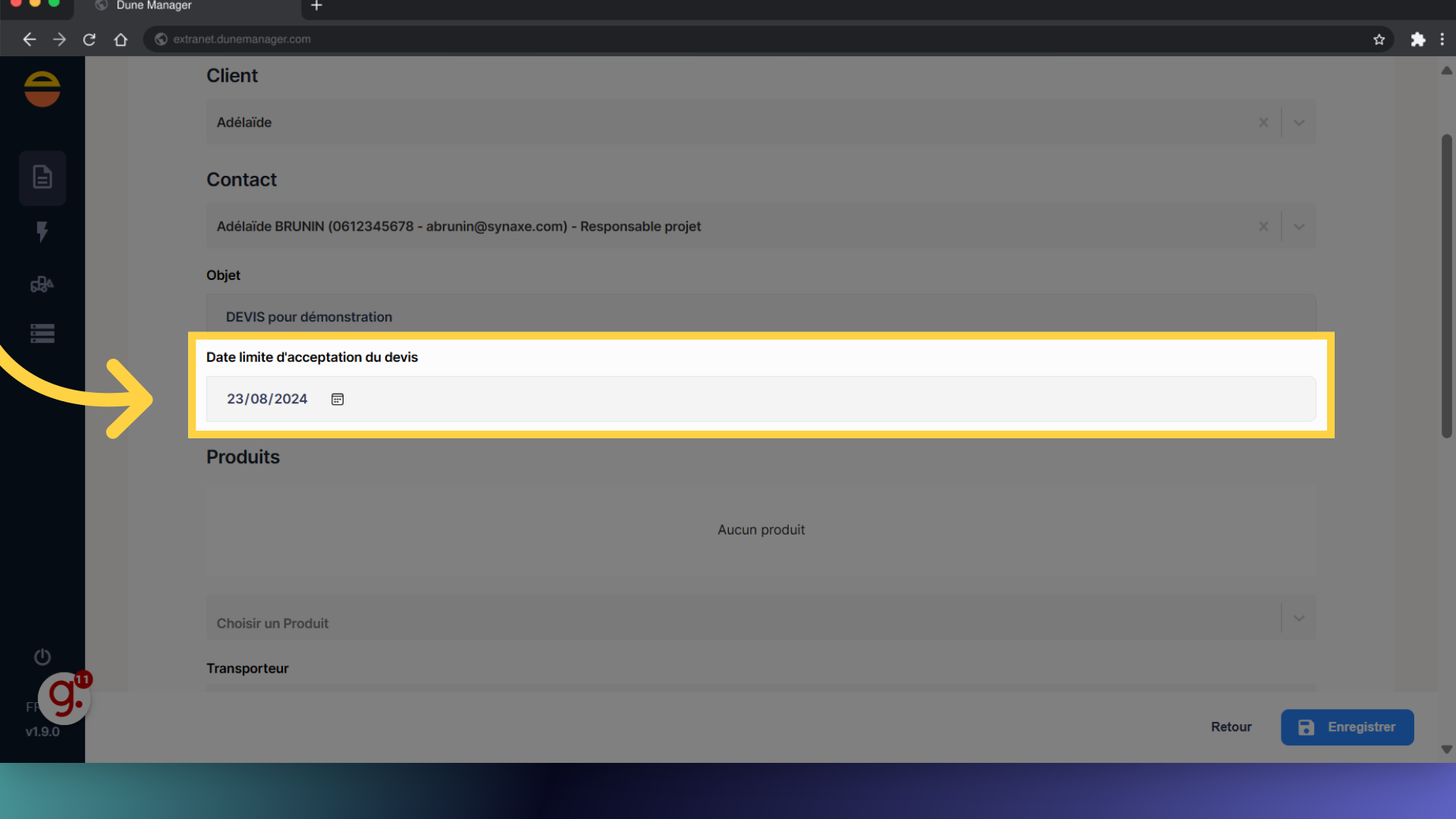The image size is (1456, 819).
Task: Open the stacked list sidebar icon
Action: click(x=42, y=334)
